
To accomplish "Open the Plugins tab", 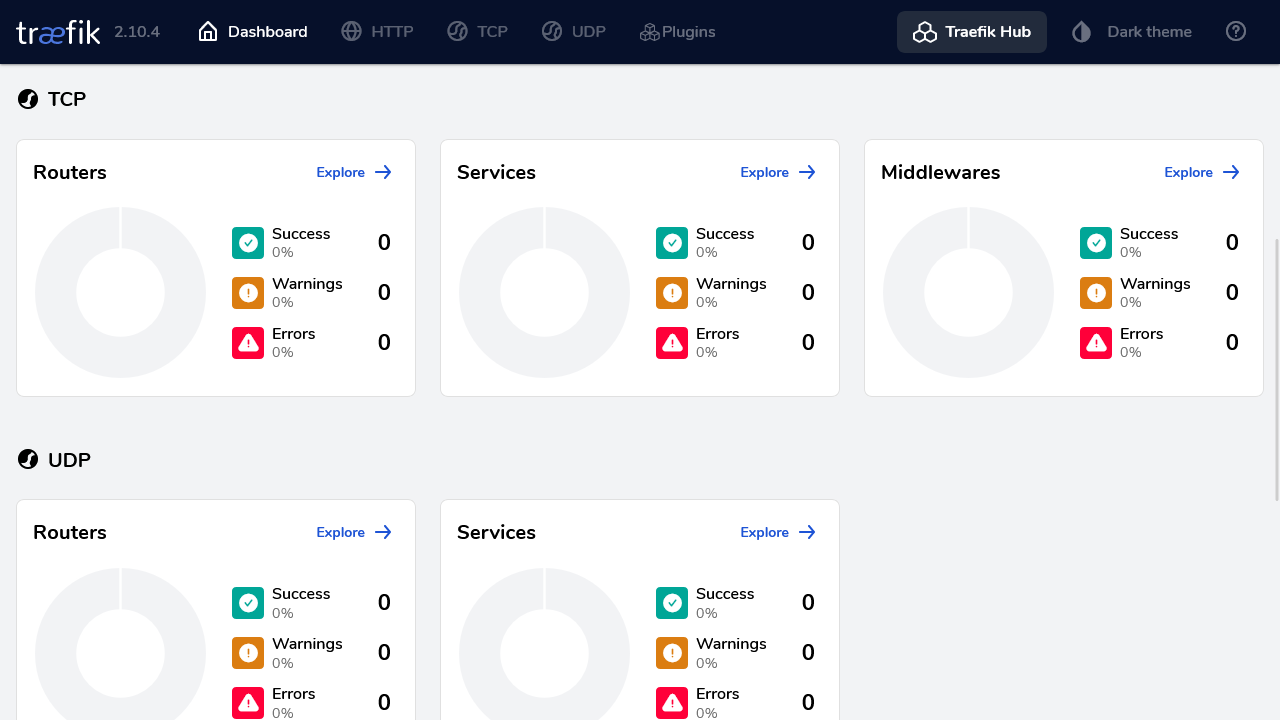I will [x=677, y=32].
